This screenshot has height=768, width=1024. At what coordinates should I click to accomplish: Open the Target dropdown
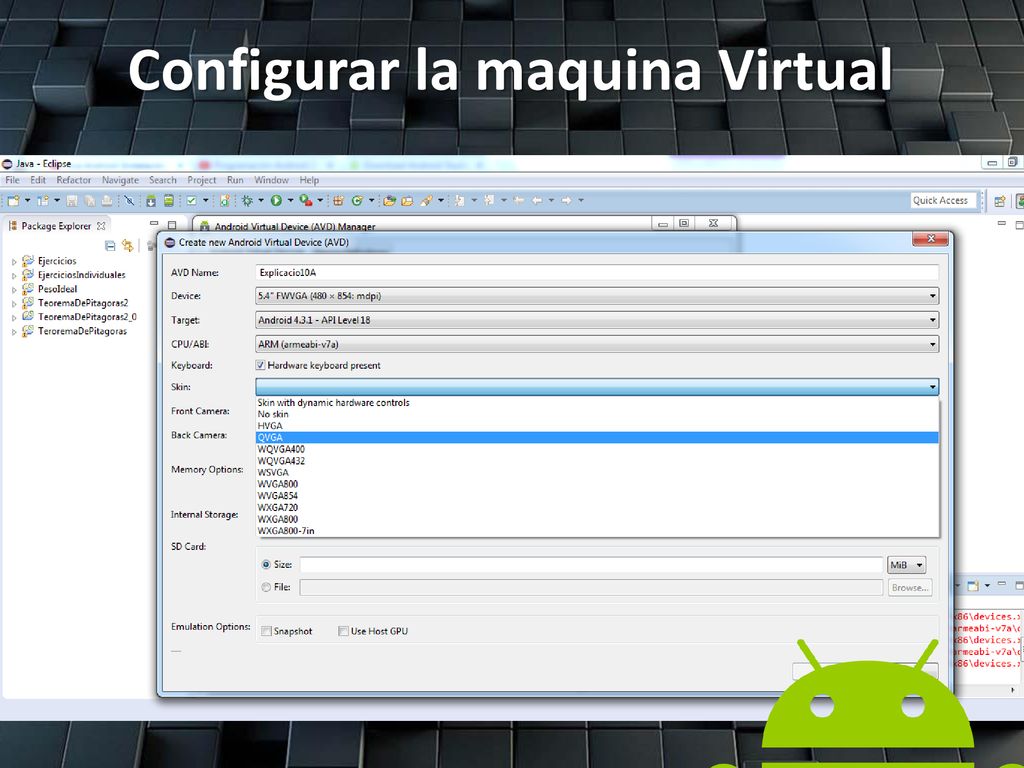pyautogui.click(x=597, y=320)
